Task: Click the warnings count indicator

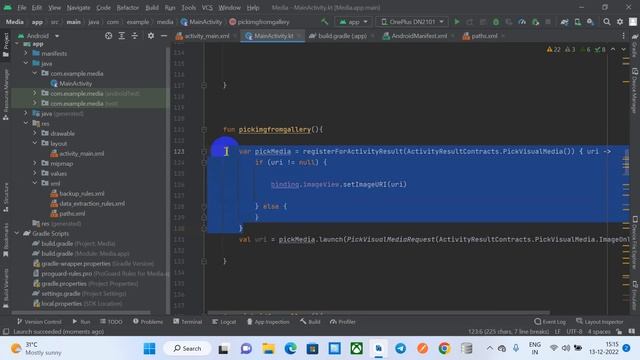Action: click(553, 49)
